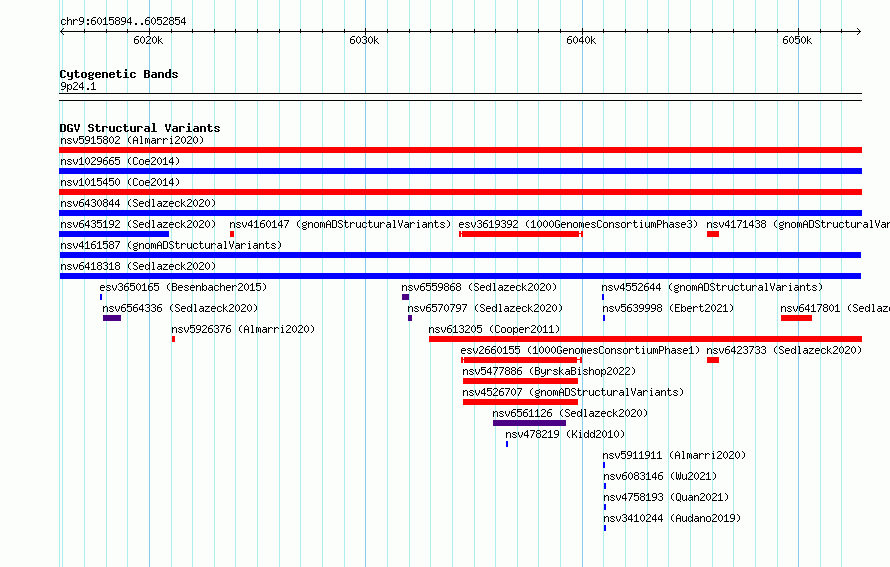Select the nsv4171438 gnomAD red marker

(713, 234)
